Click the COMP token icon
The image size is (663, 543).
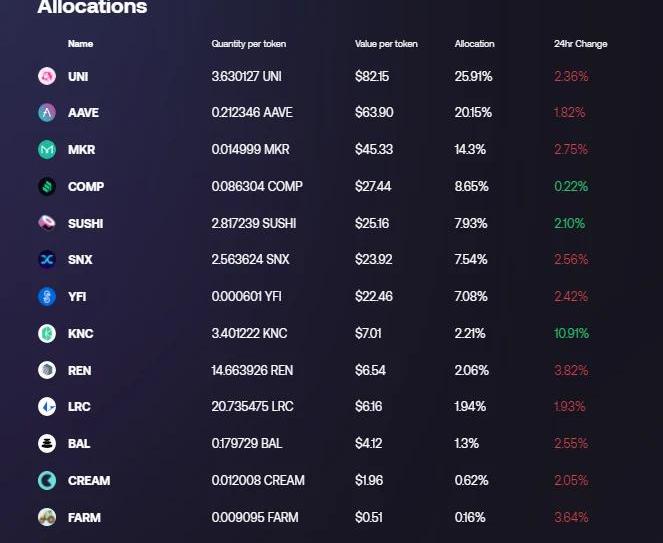(47, 186)
